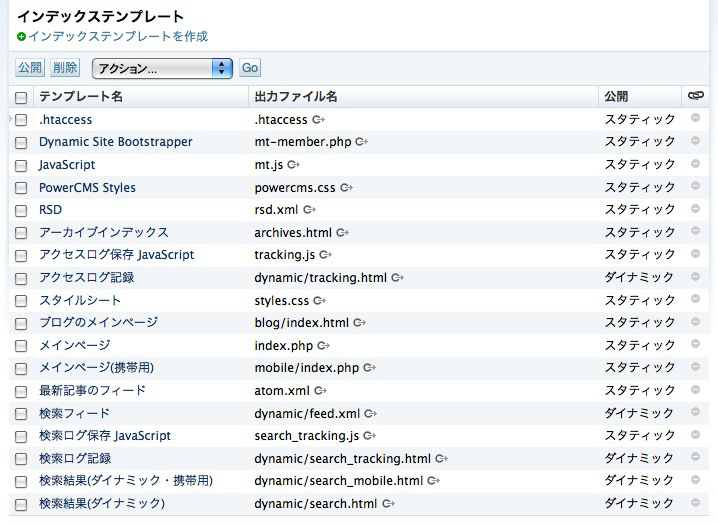
Task: Check the Dynamic Site Bootstrapper checkbox
Action: [x=21, y=143]
